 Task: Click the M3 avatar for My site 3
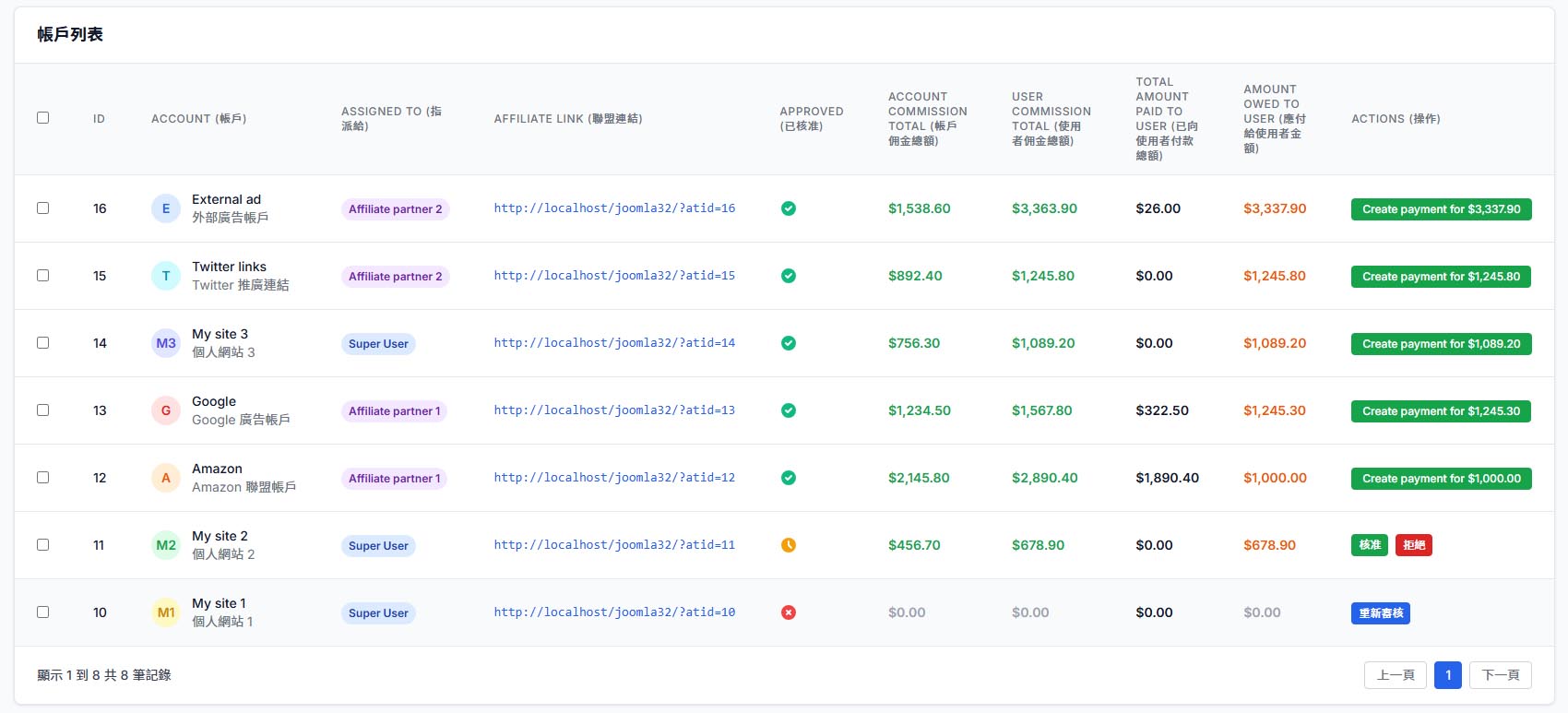click(x=166, y=343)
